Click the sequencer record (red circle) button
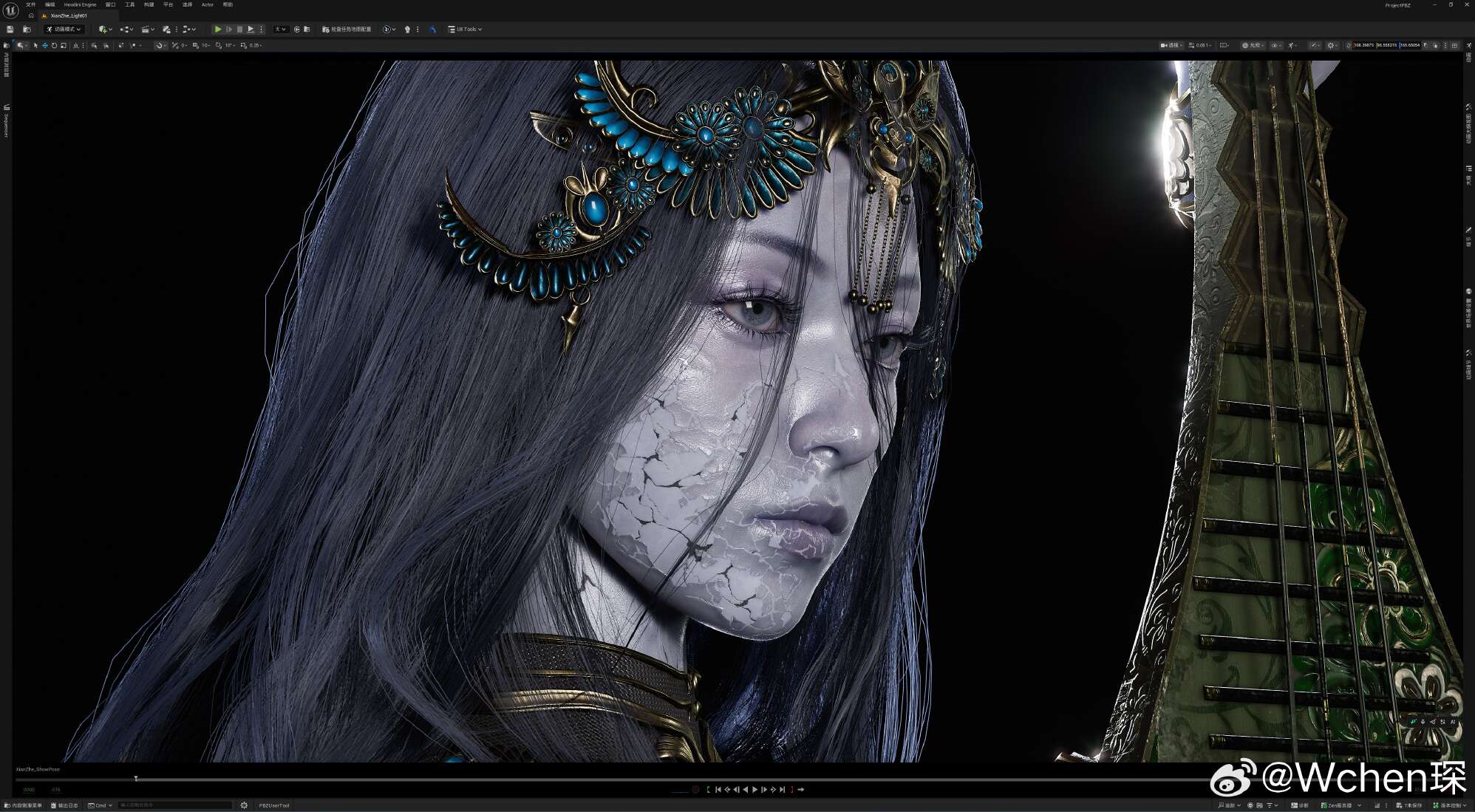Viewport: 1475px width, 812px height. (x=695, y=789)
